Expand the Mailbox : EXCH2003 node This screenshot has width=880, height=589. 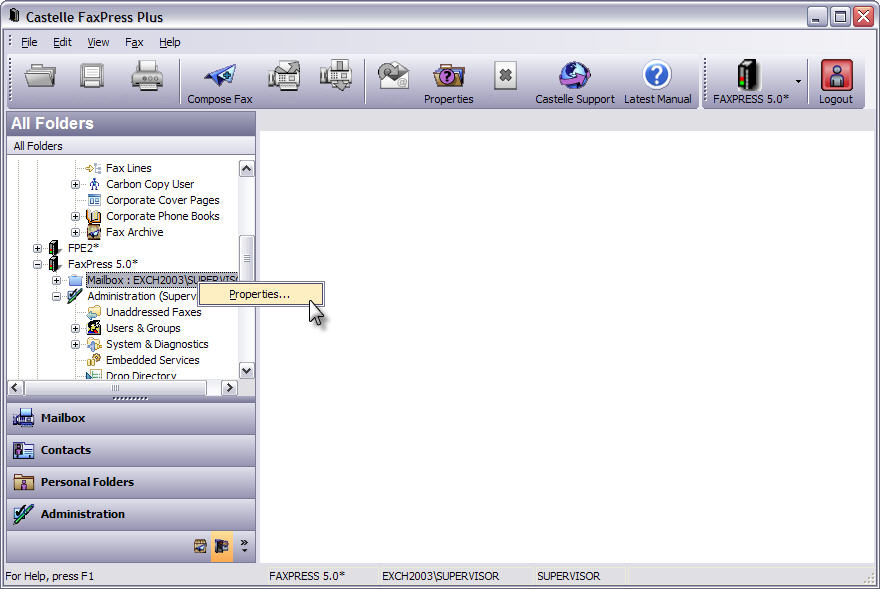[56, 280]
